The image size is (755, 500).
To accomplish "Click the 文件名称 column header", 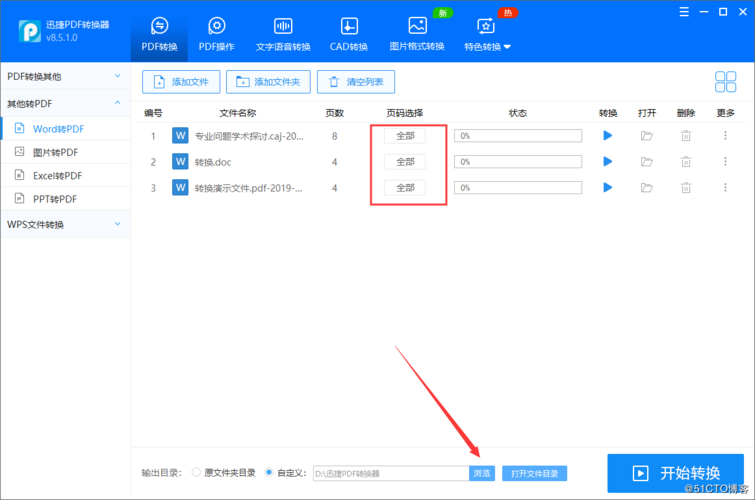I will point(237,113).
